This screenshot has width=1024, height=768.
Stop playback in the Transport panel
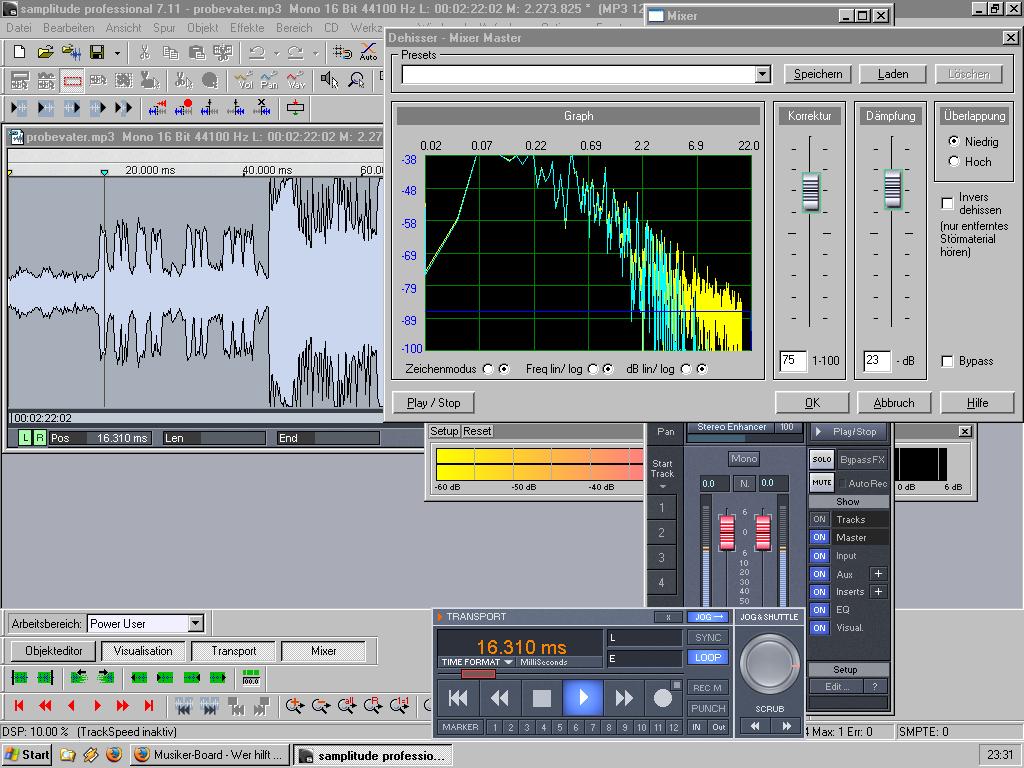click(x=541, y=698)
